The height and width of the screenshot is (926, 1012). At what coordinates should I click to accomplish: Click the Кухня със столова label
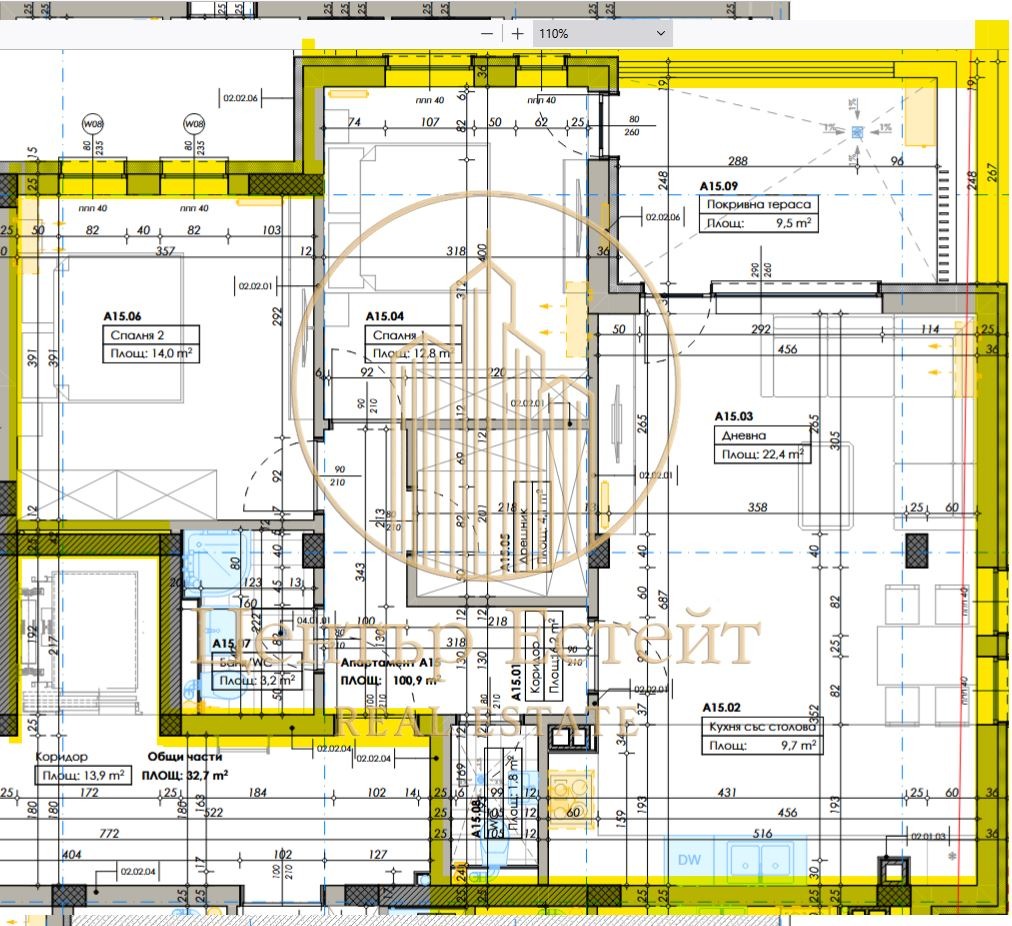coord(764,727)
